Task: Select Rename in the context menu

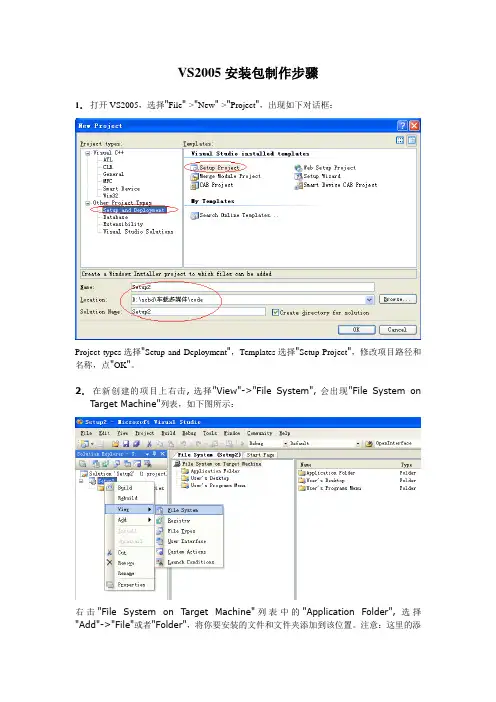Action: 129,573
